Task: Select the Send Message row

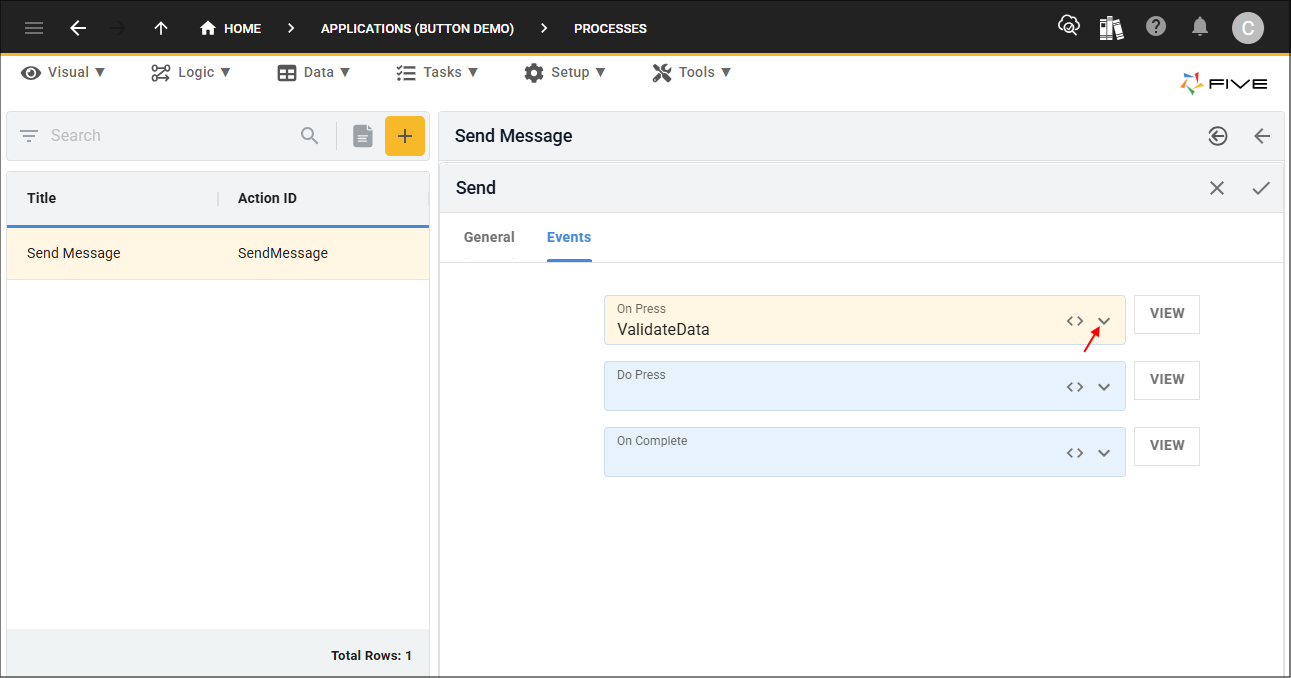Action: coord(218,253)
